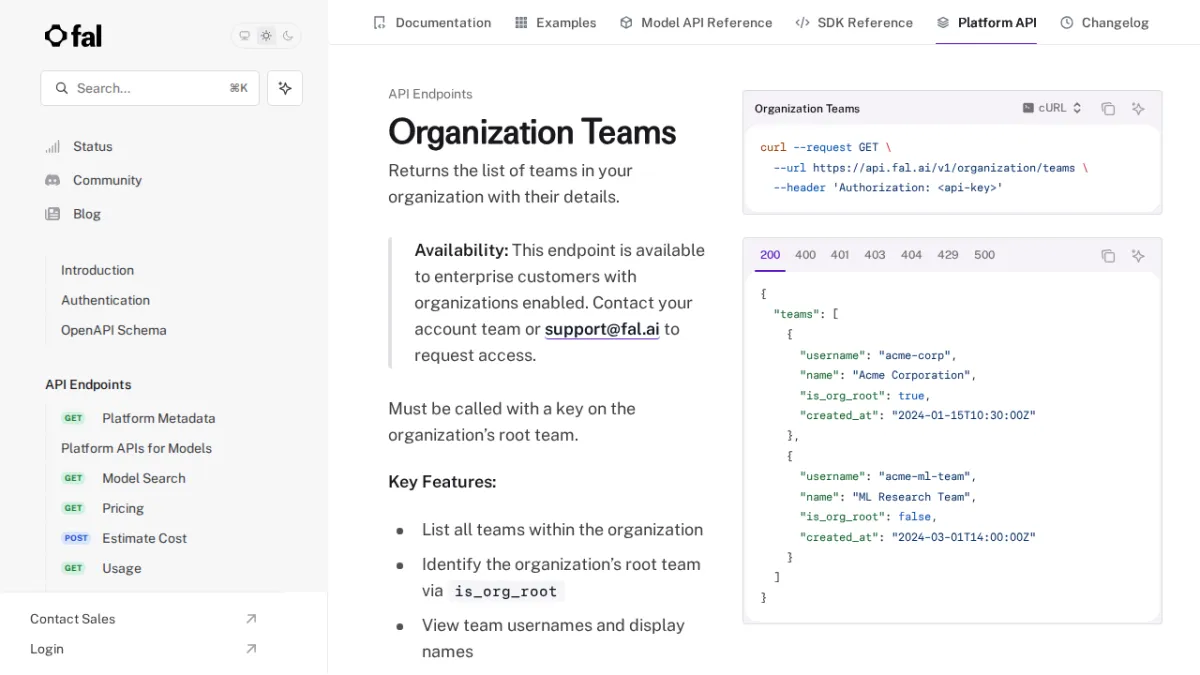Click the SDK Reference code brackets icon
The image size is (1200, 675).
(x=802, y=22)
